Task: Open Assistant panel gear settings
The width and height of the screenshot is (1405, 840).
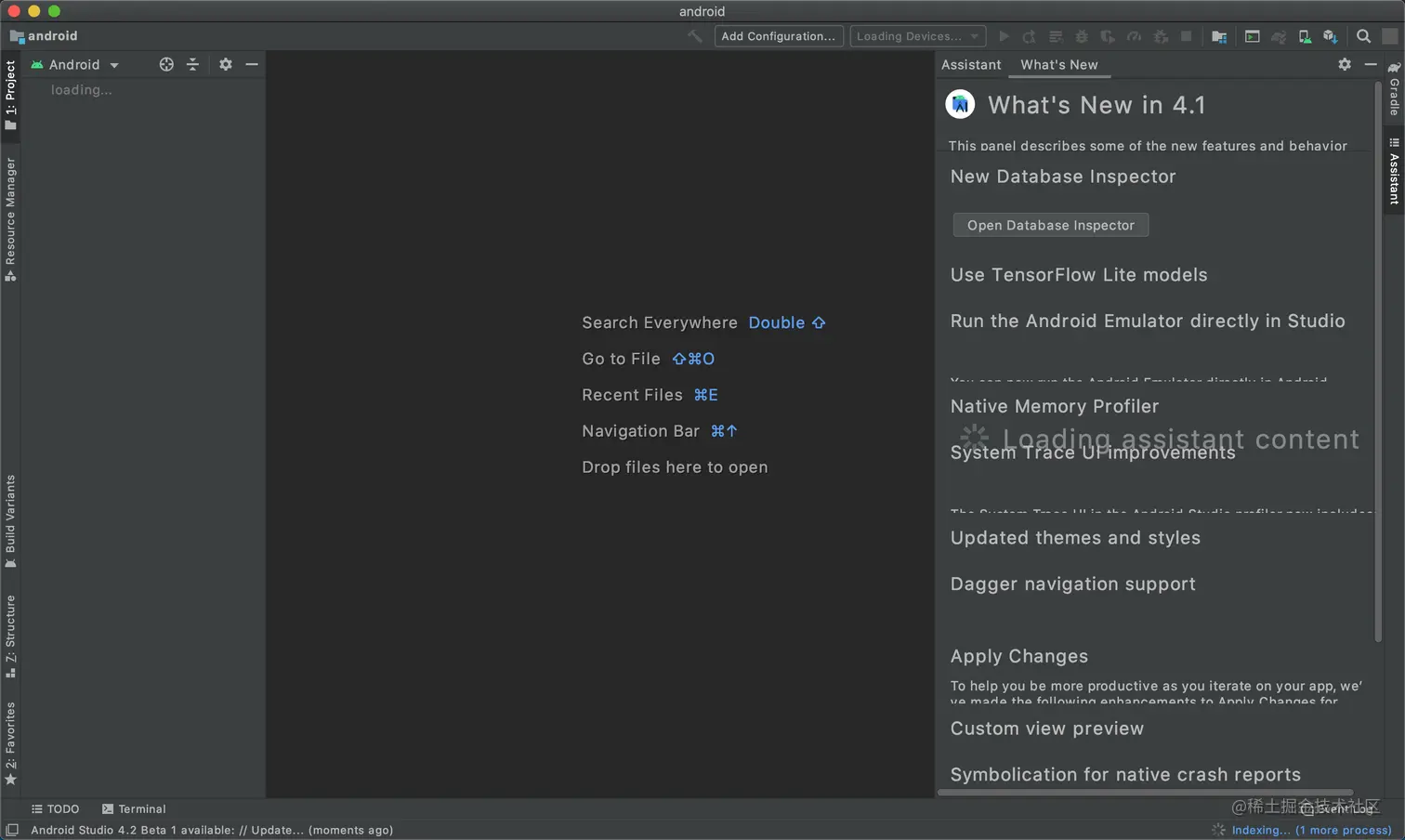Action: 1345,64
